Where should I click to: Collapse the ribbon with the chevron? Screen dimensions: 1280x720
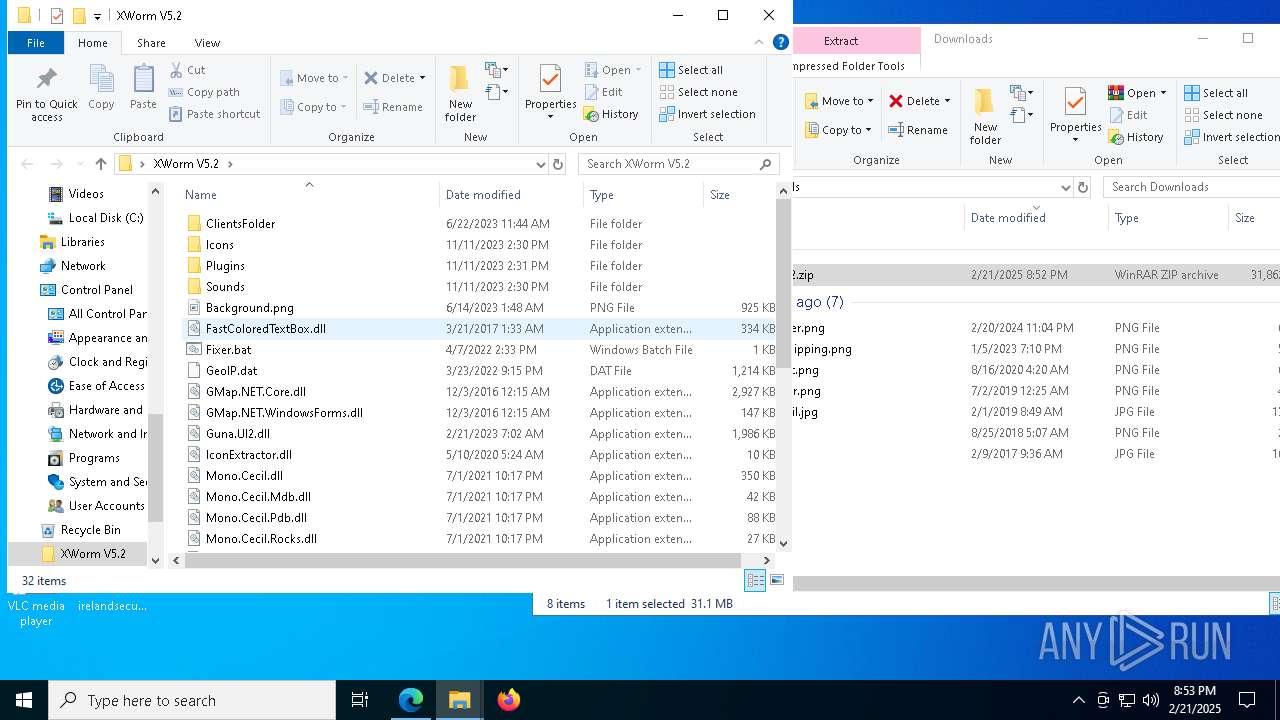pos(758,42)
